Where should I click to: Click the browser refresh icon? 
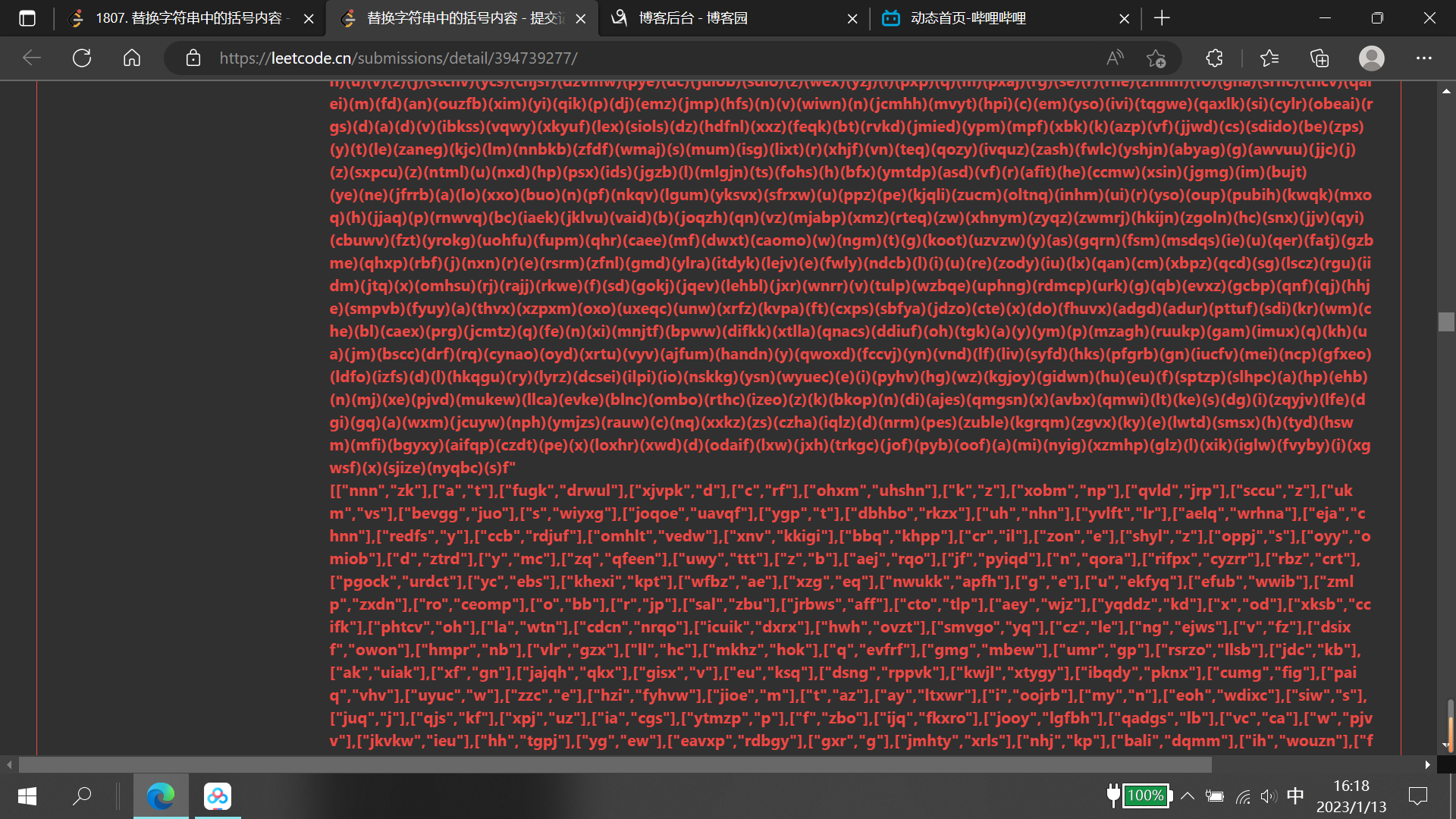[82, 58]
